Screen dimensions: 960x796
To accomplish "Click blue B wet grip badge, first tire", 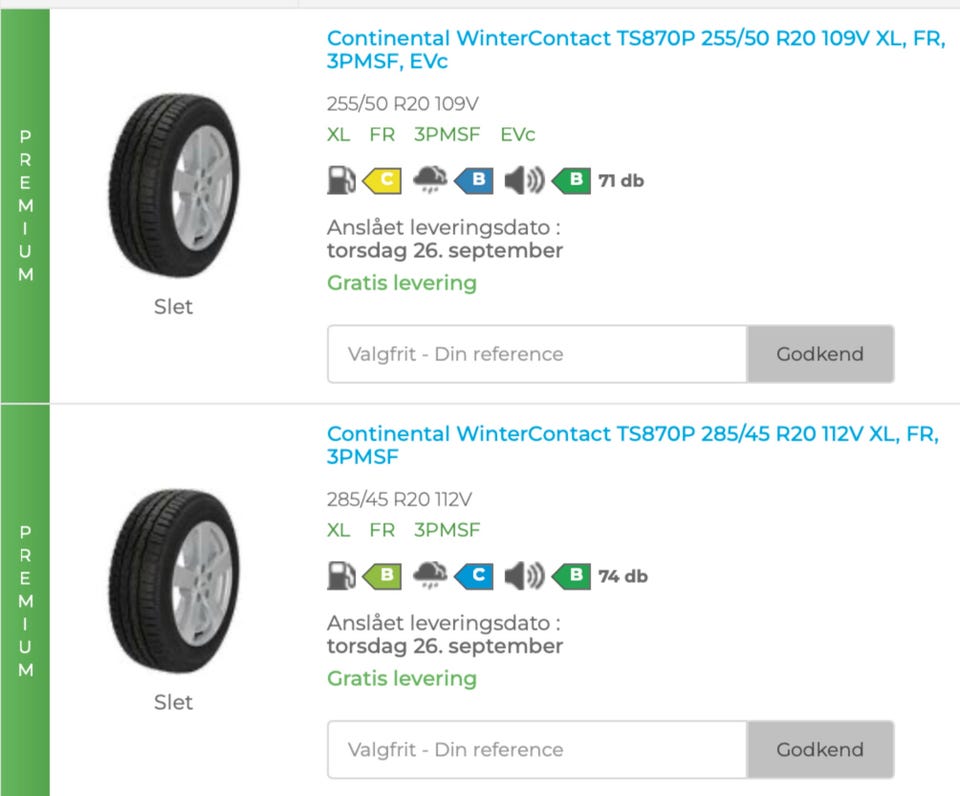I will pos(476,181).
